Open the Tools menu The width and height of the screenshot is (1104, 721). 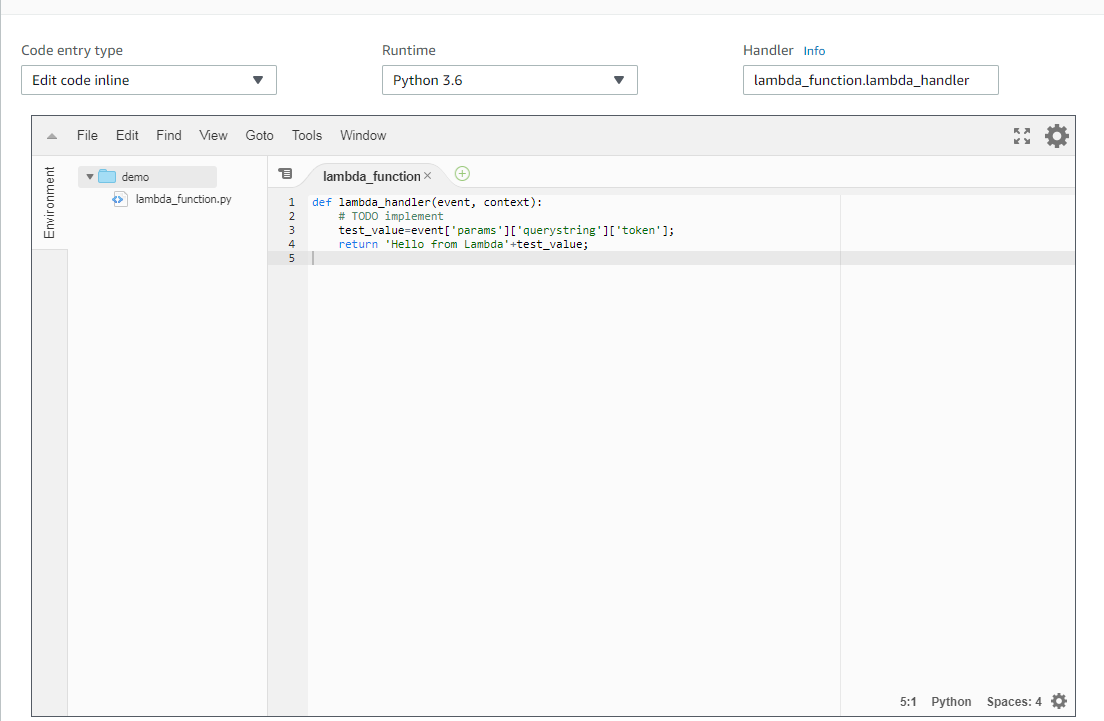point(306,135)
